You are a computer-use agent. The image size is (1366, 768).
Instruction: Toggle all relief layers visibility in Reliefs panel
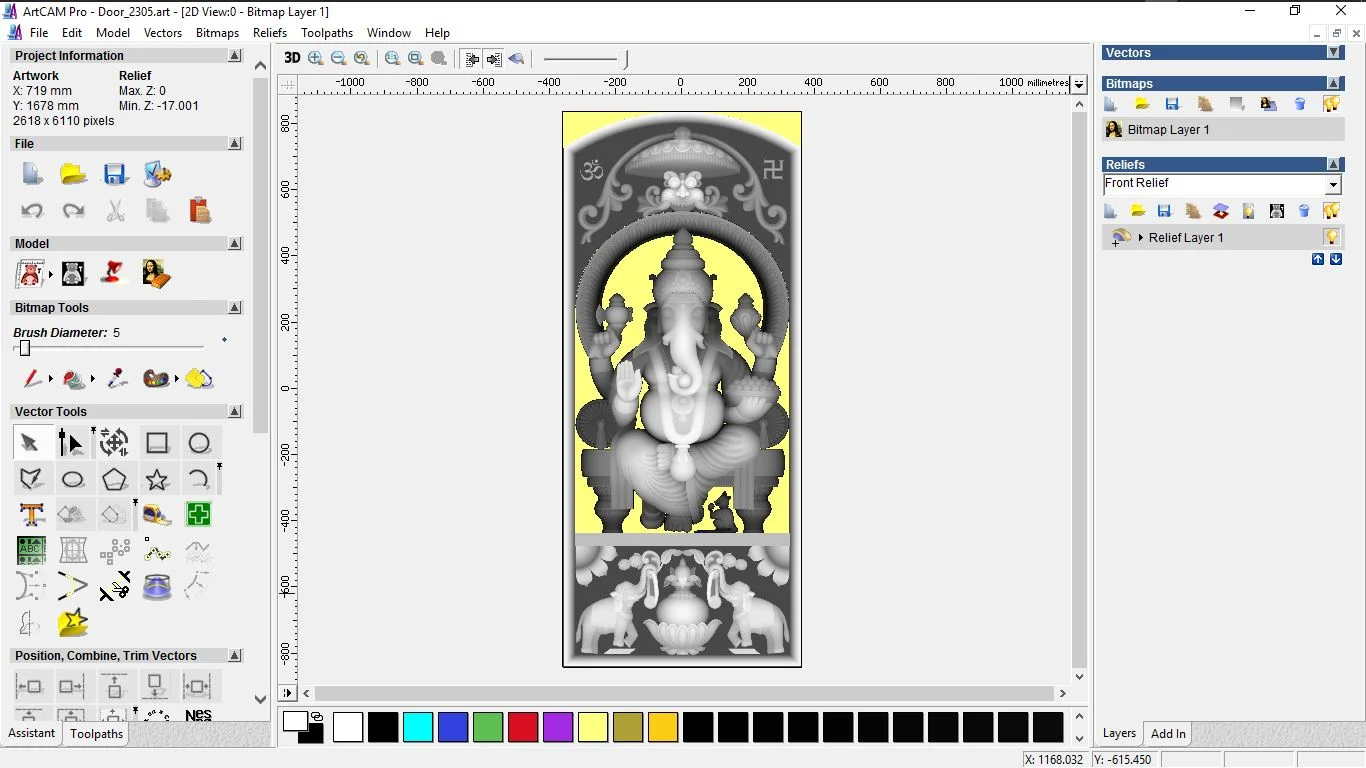coord(1331,211)
